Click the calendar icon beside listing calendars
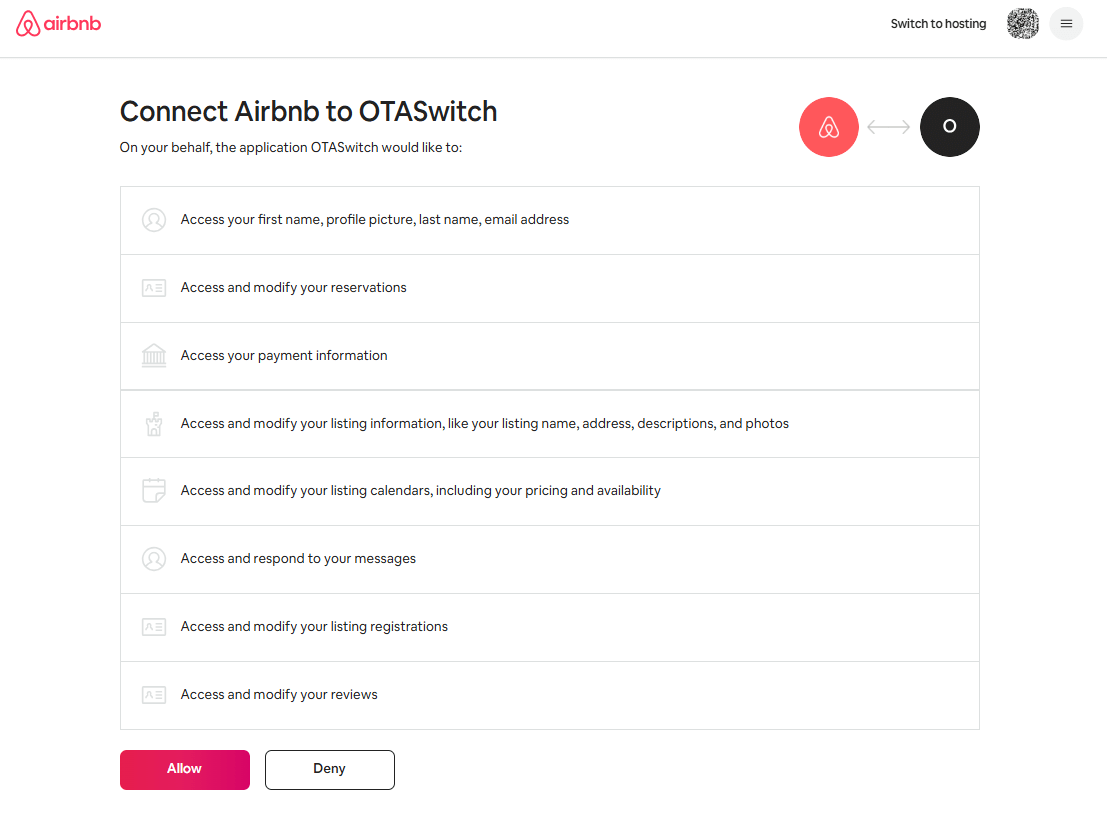 click(154, 491)
